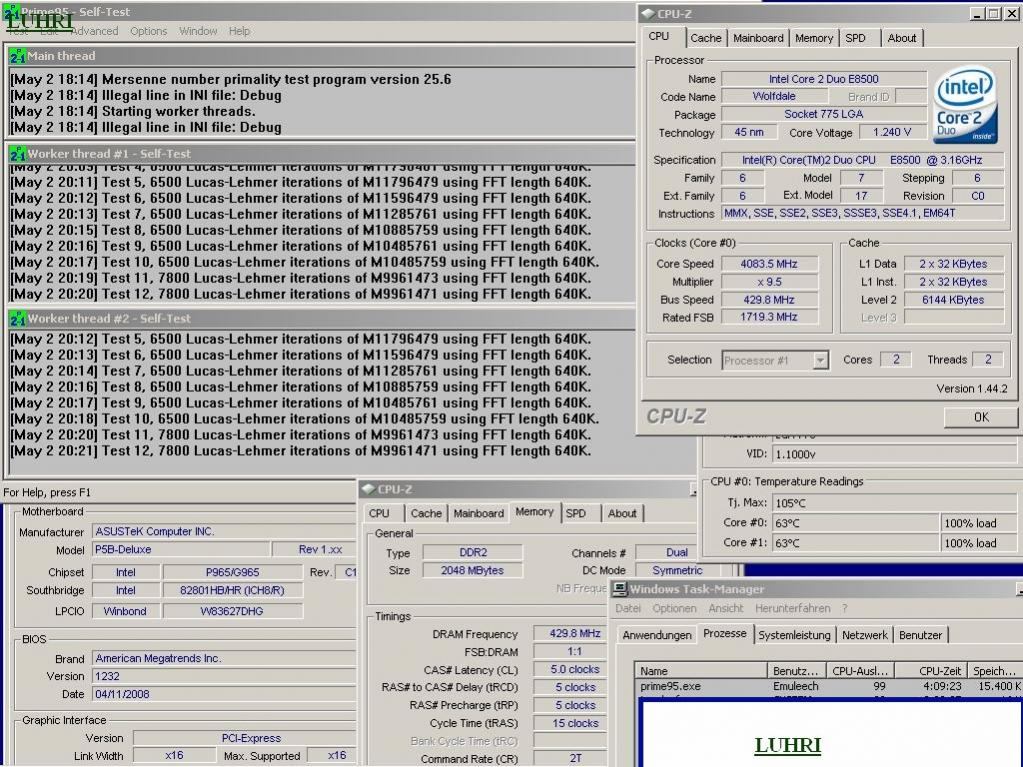Screen dimensions: 1023x767
Task: Click the Core #0 temperature reading 63°C
Action: click(x=855, y=523)
